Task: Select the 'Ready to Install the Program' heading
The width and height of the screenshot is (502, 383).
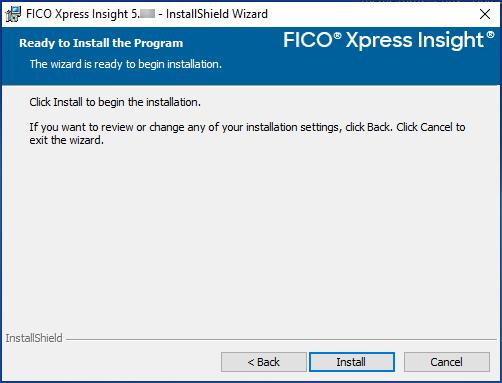Action: pyautogui.click(x=101, y=43)
